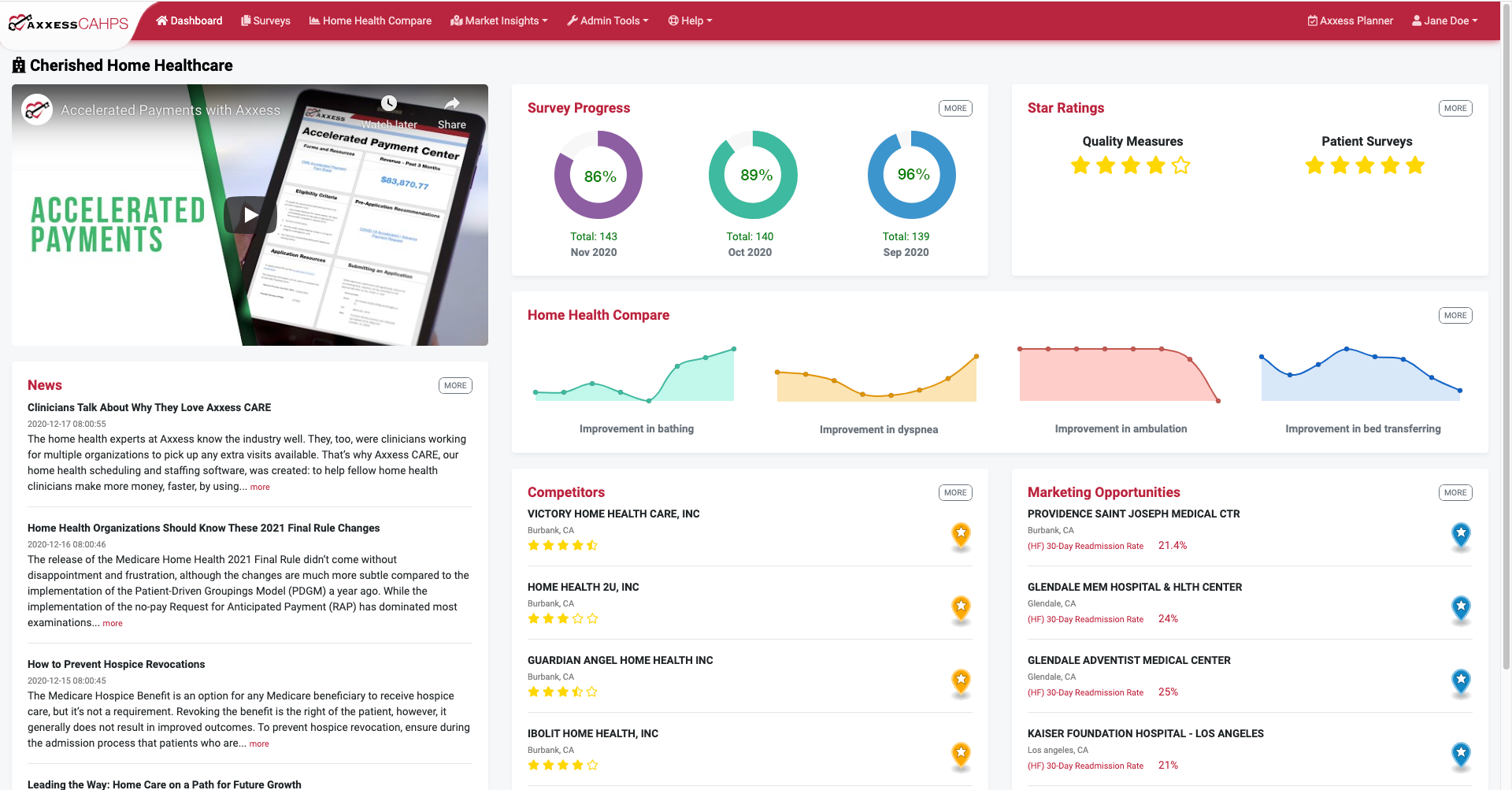Click the blue pin for Glendale Adventist Medical Center
Screen dimensions: 1512x790
tap(1461, 683)
